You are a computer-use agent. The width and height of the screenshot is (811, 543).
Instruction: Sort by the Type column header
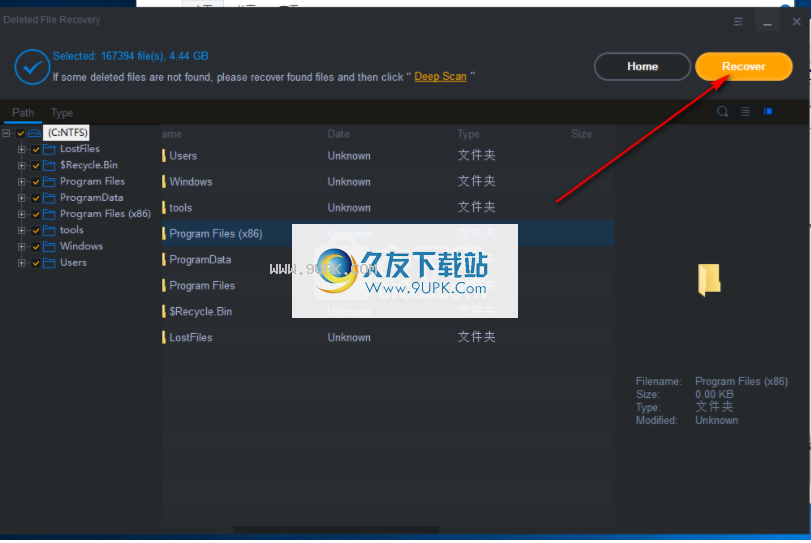pos(468,134)
